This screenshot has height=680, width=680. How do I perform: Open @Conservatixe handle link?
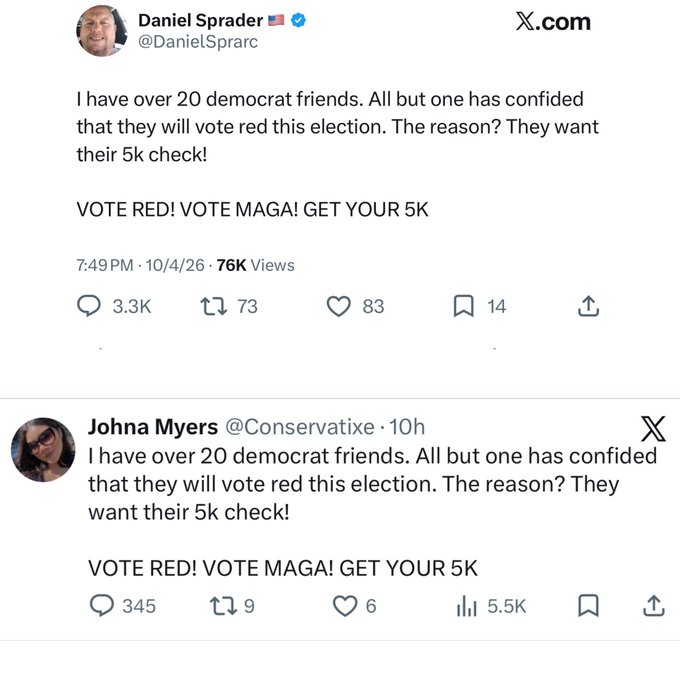[x=300, y=427]
